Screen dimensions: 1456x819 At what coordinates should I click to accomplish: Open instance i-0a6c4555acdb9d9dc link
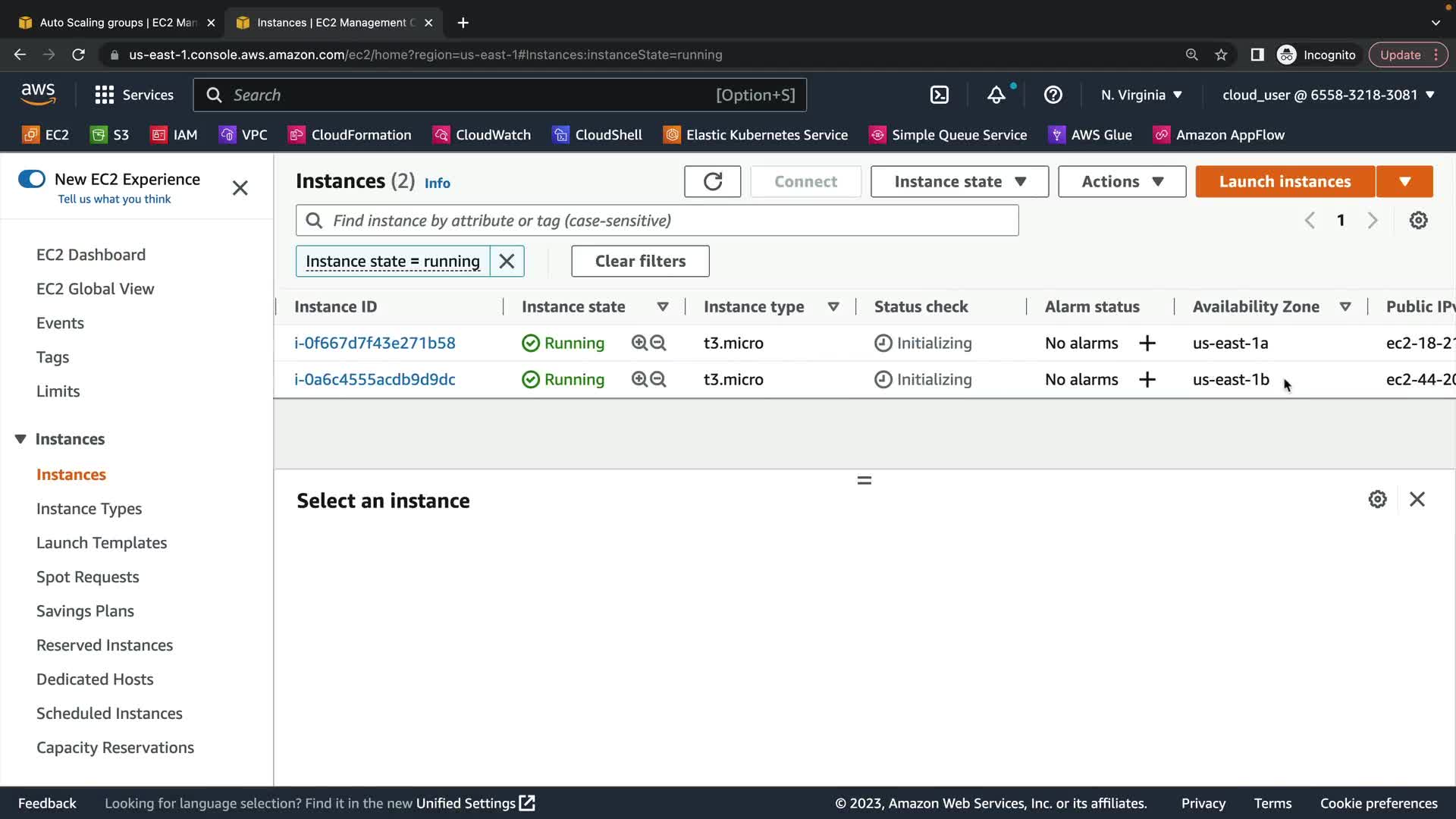375,380
